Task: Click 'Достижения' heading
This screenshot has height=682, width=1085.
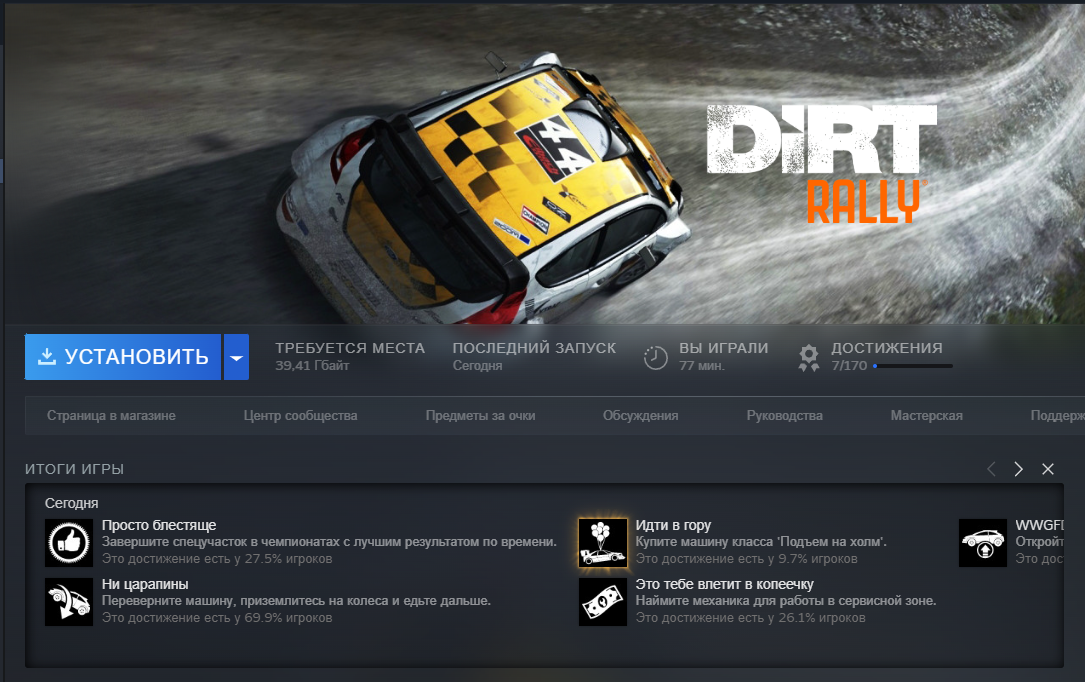Action: [886, 348]
